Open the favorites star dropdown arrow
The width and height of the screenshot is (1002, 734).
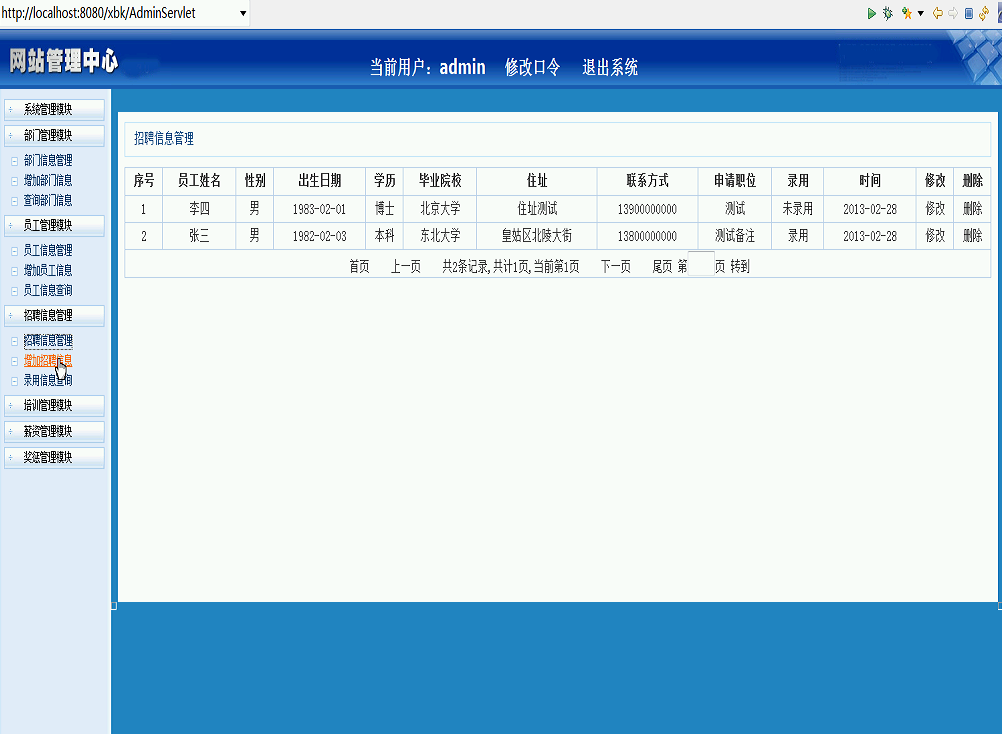(x=921, y=13)
